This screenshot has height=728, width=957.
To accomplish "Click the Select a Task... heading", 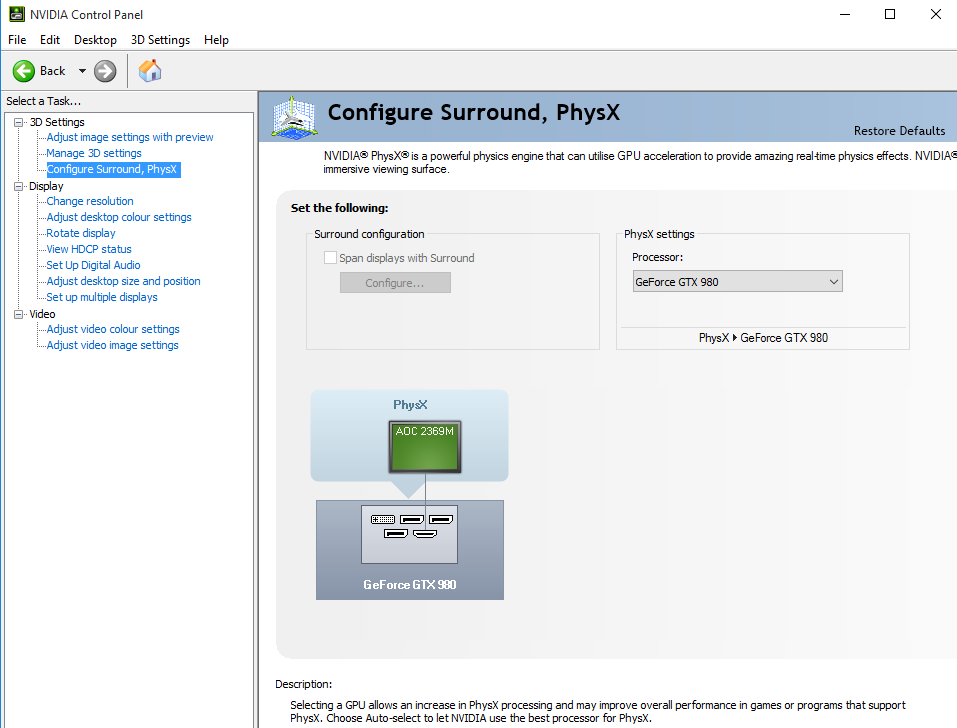I will point(43,101).
